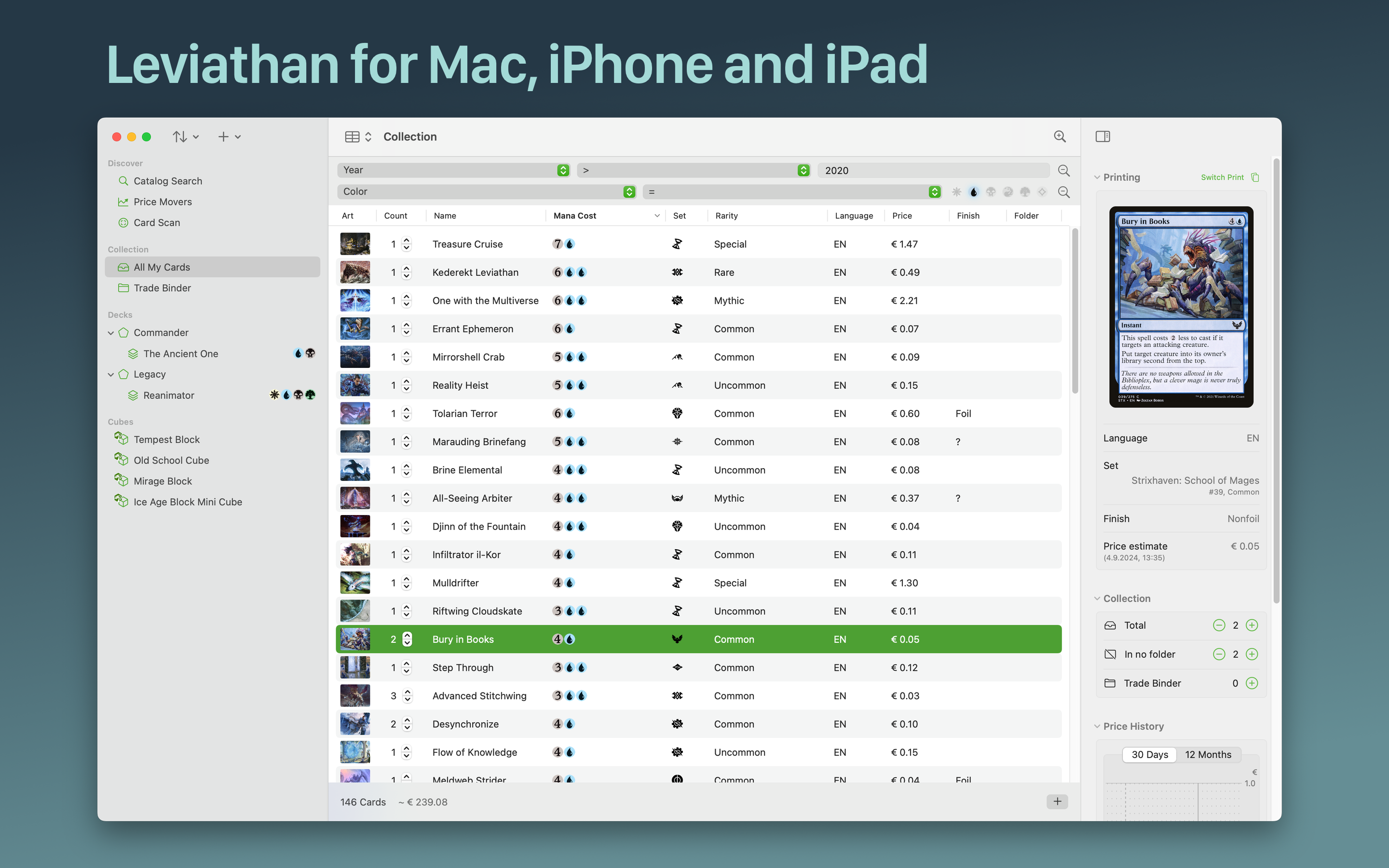Click the Tolarian Terror set symbol
Screen dimensions: 1389x868
click(677, 413)
